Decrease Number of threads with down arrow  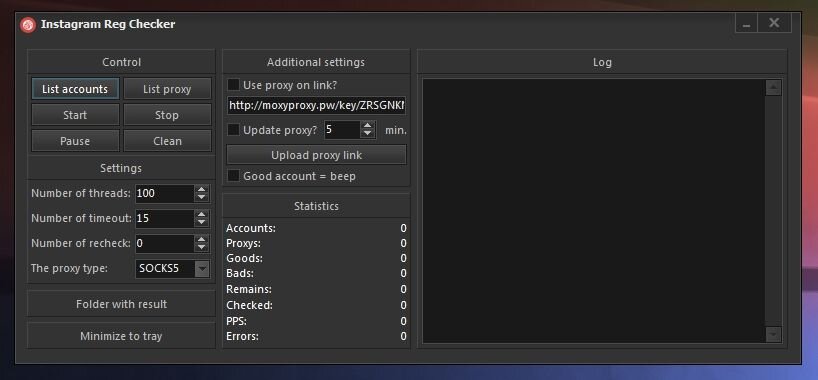click(x=201, y=198)
